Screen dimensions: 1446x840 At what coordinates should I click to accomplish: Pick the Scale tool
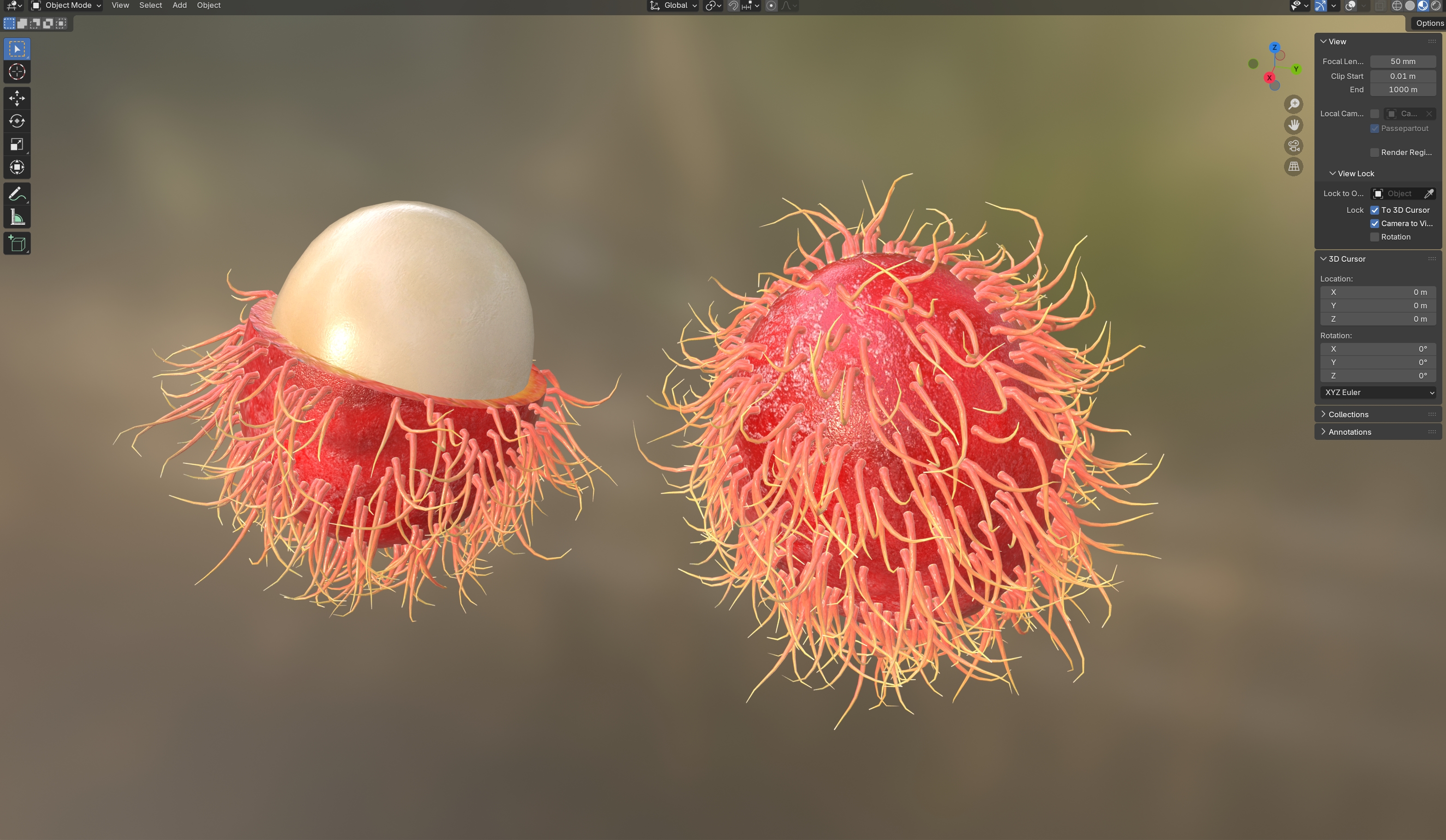tap(17, 144)
